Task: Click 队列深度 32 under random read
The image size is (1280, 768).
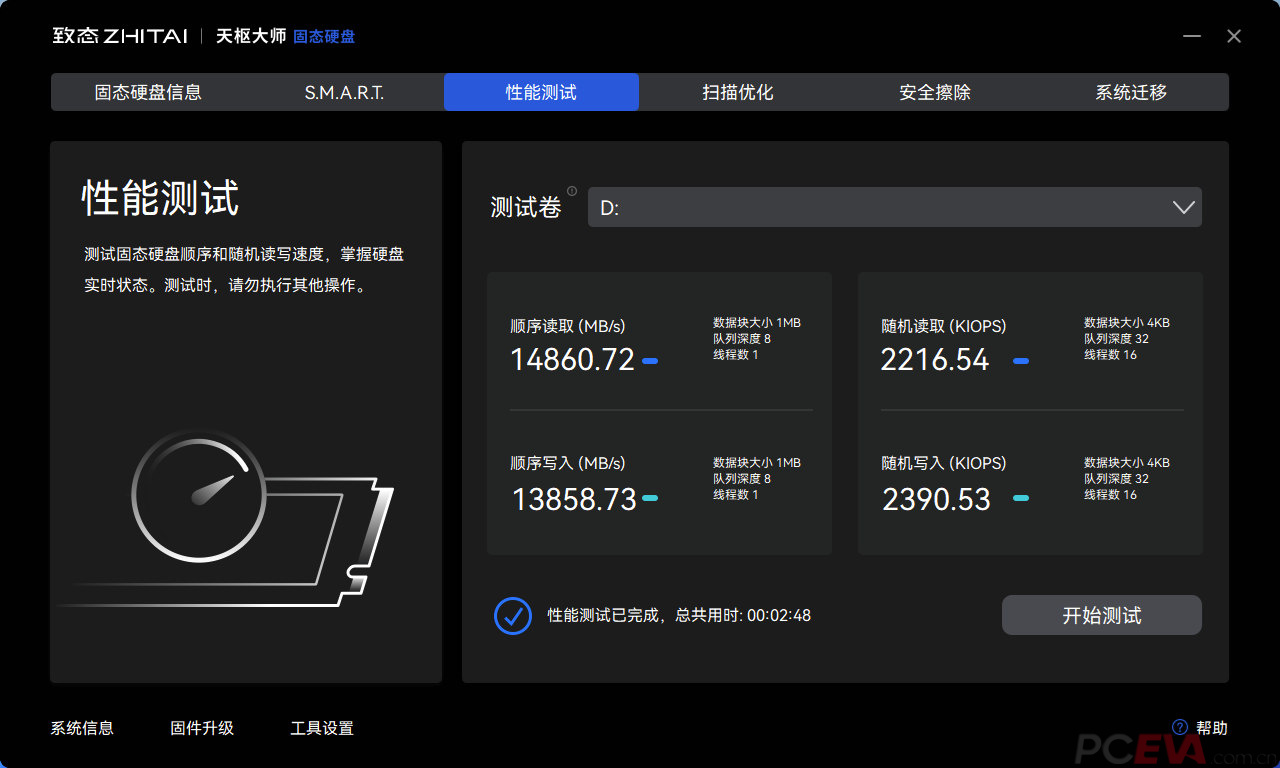Action: [x=1117, y=339]
